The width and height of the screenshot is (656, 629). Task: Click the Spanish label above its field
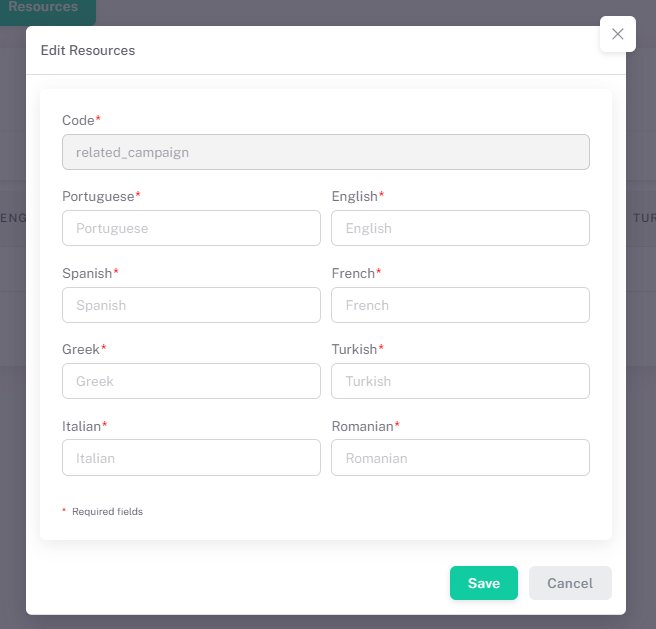[x=87, y=273]
